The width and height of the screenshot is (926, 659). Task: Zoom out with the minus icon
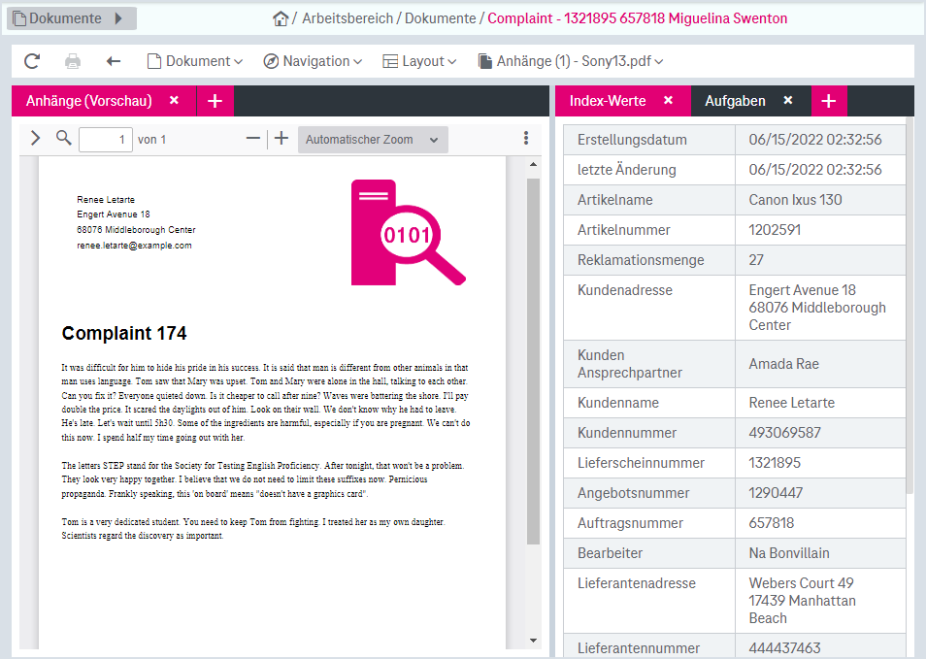(253, 139)
